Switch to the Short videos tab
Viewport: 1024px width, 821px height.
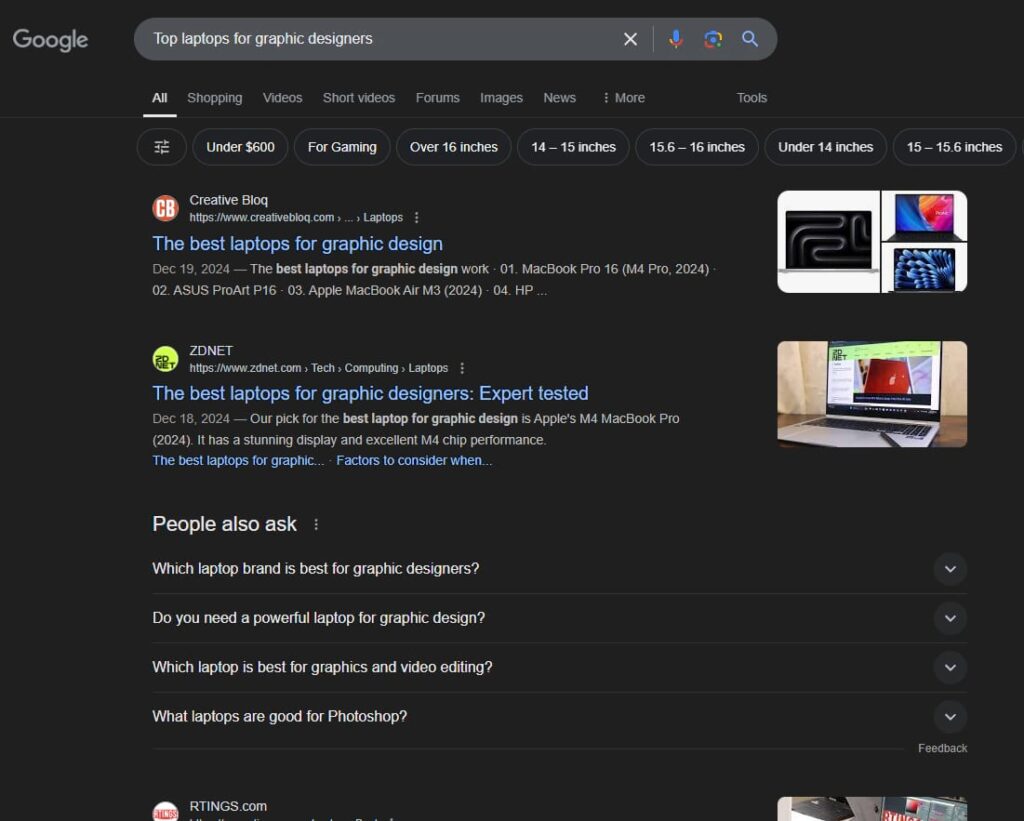coord(359,98)
